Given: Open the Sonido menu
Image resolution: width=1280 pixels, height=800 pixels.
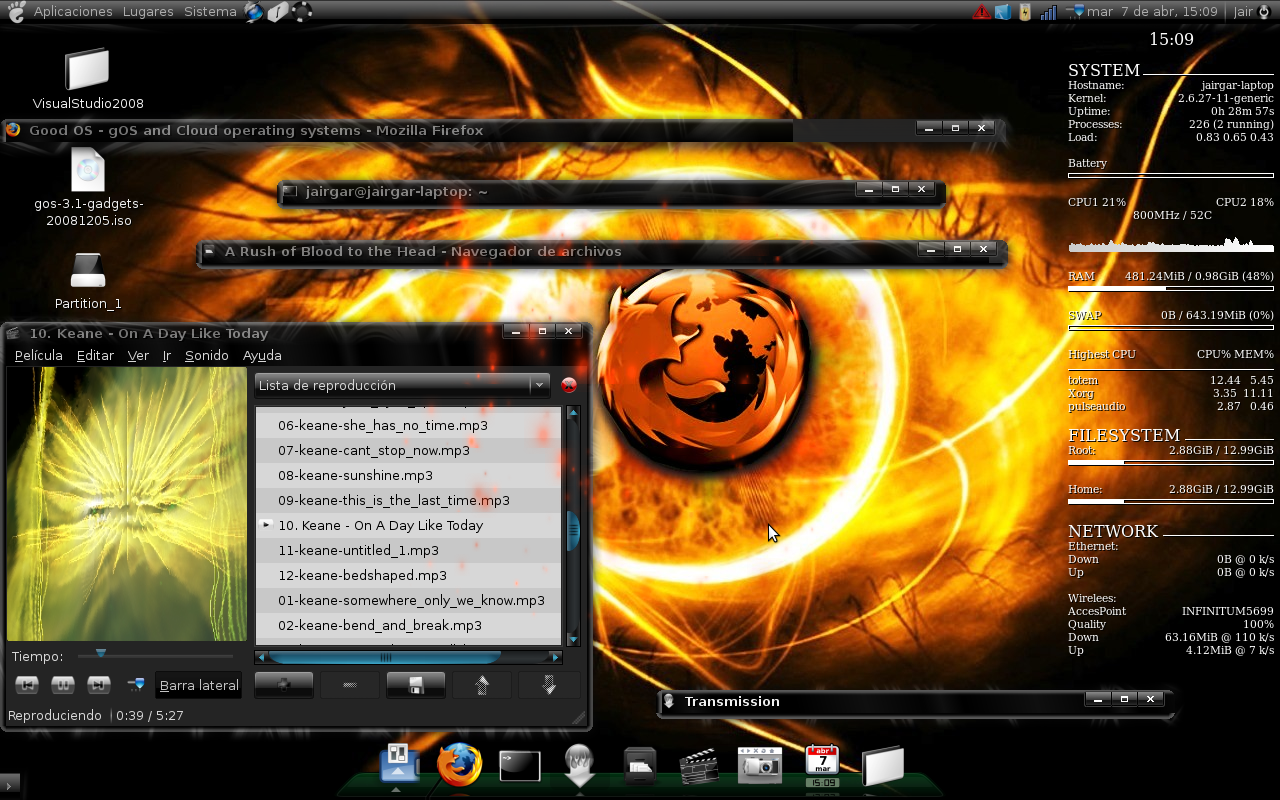Looking at the screenshot, I should 207,355.
